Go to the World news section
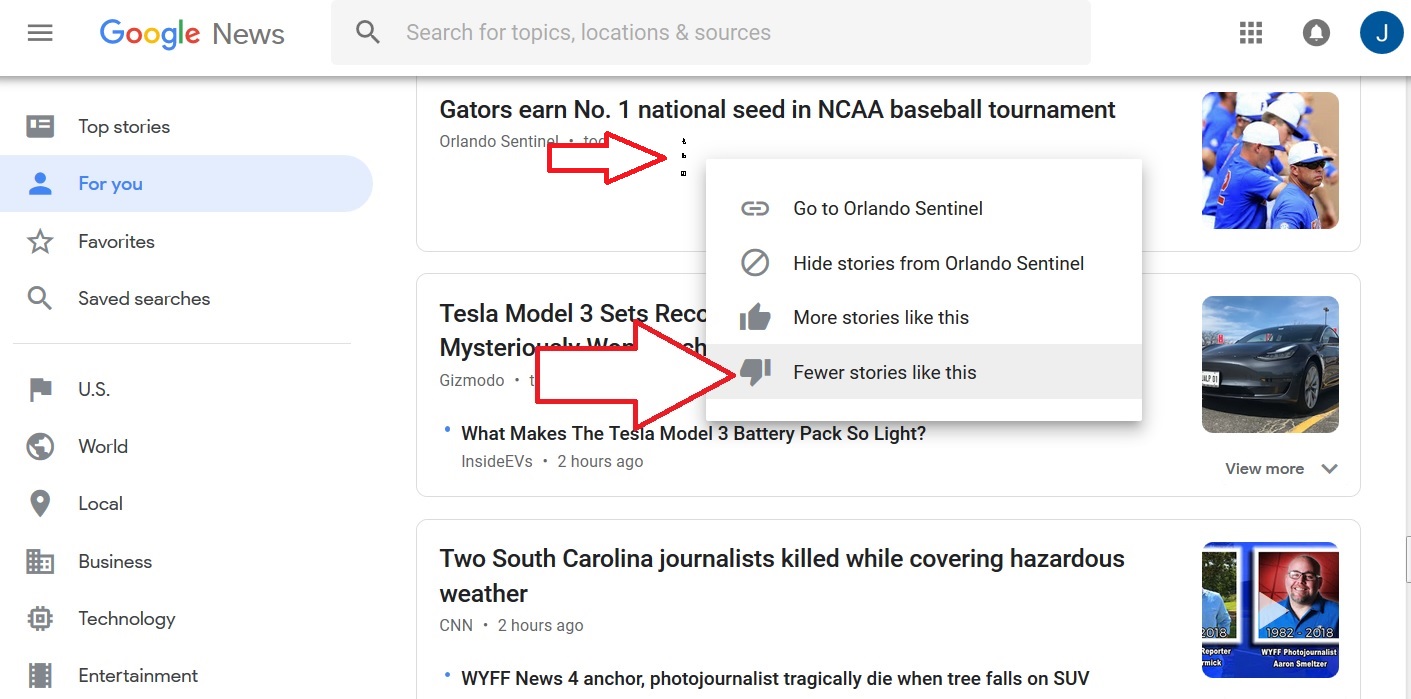This screenshot has width=1411, height=699. click(103, 446)
